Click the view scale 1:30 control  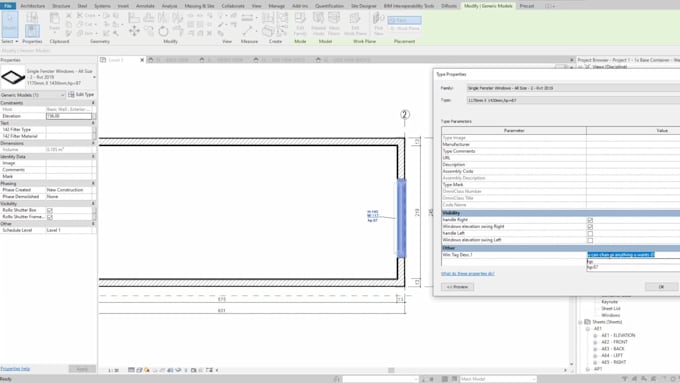pos(114,370)
